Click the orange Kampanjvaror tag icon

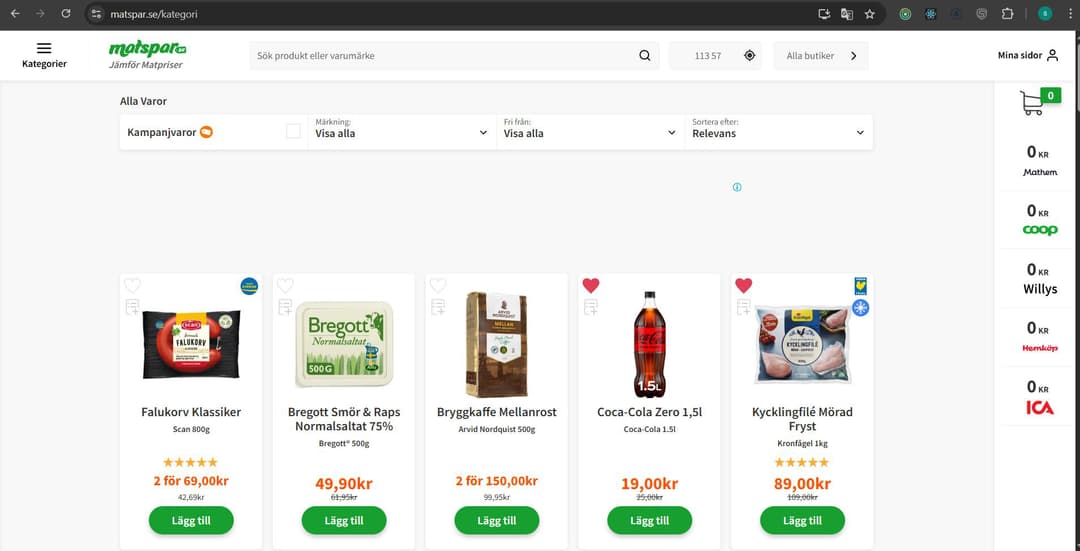(206, 132)
